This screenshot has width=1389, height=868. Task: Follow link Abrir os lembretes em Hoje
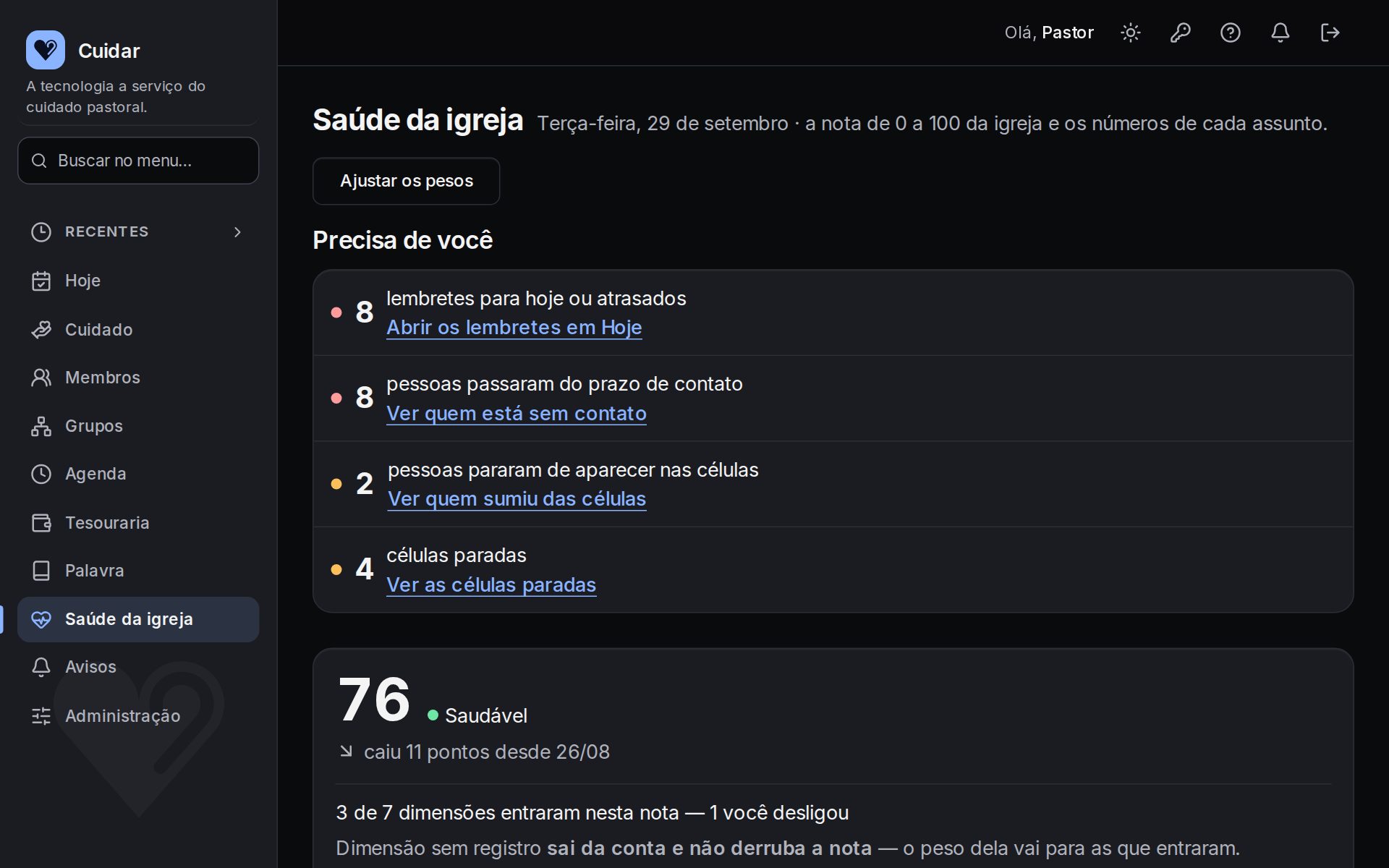pos(514,328)
